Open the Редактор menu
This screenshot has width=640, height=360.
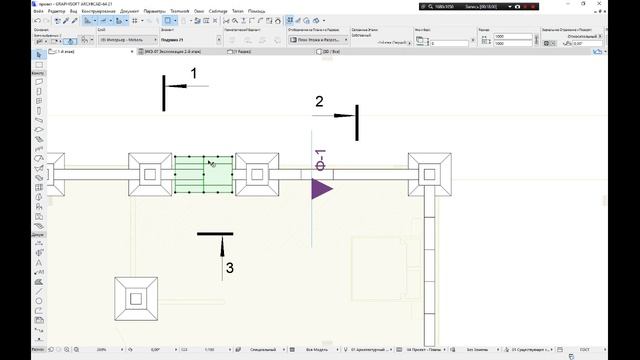pos(56,11)
